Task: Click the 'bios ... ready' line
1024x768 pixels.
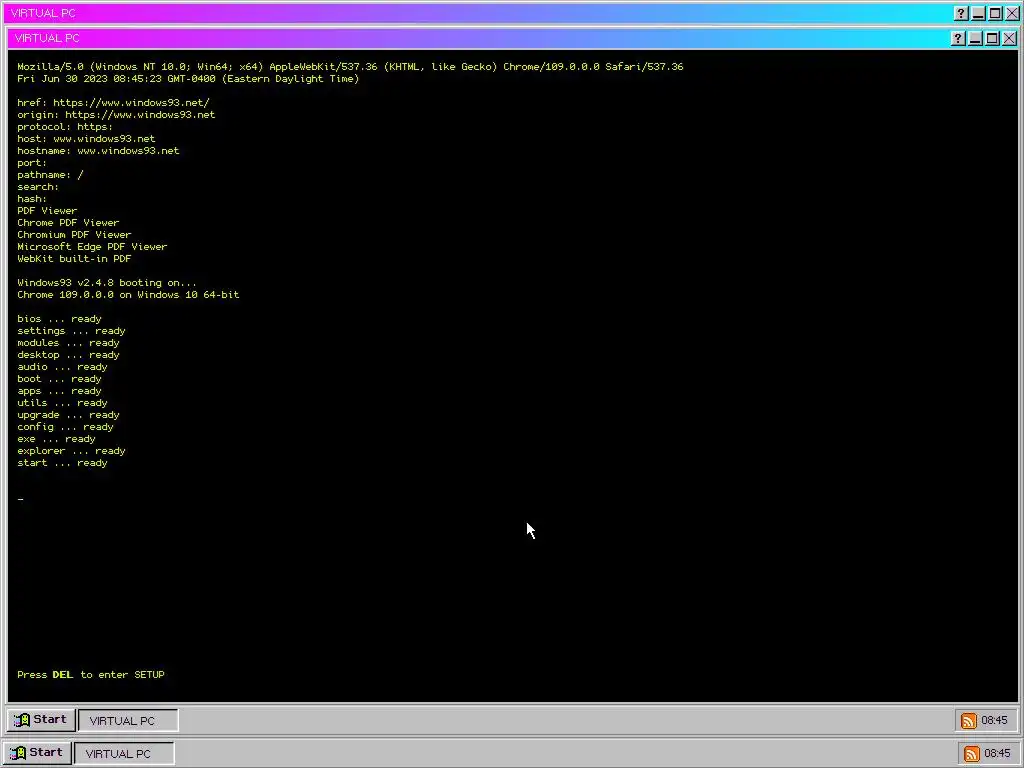Action: point(59,319)
